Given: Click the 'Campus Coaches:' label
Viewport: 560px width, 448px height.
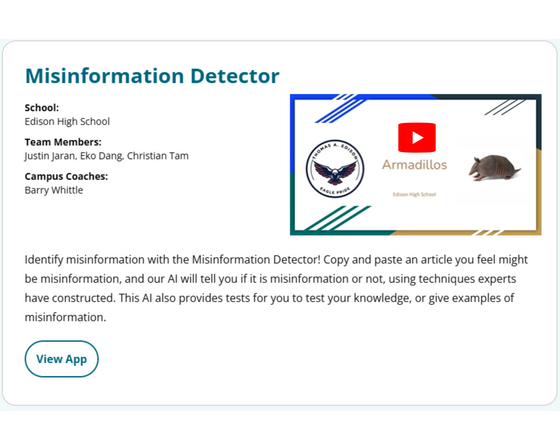Looking at the screenshot, I should (x=66, y=176).
